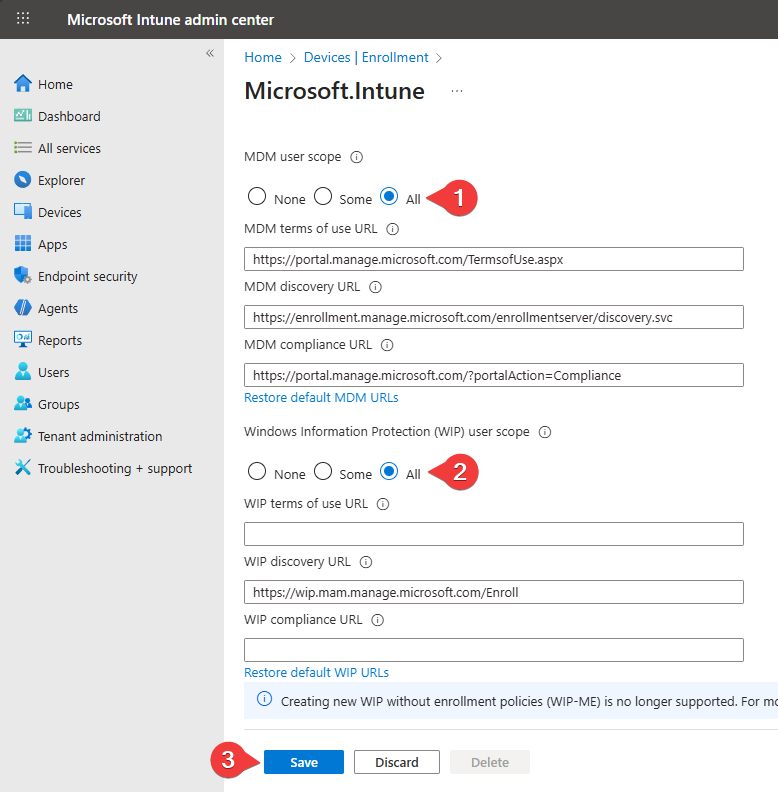Select All for WIP user scope
Screen dimensions: 778x792
click(x=389, y=471)
